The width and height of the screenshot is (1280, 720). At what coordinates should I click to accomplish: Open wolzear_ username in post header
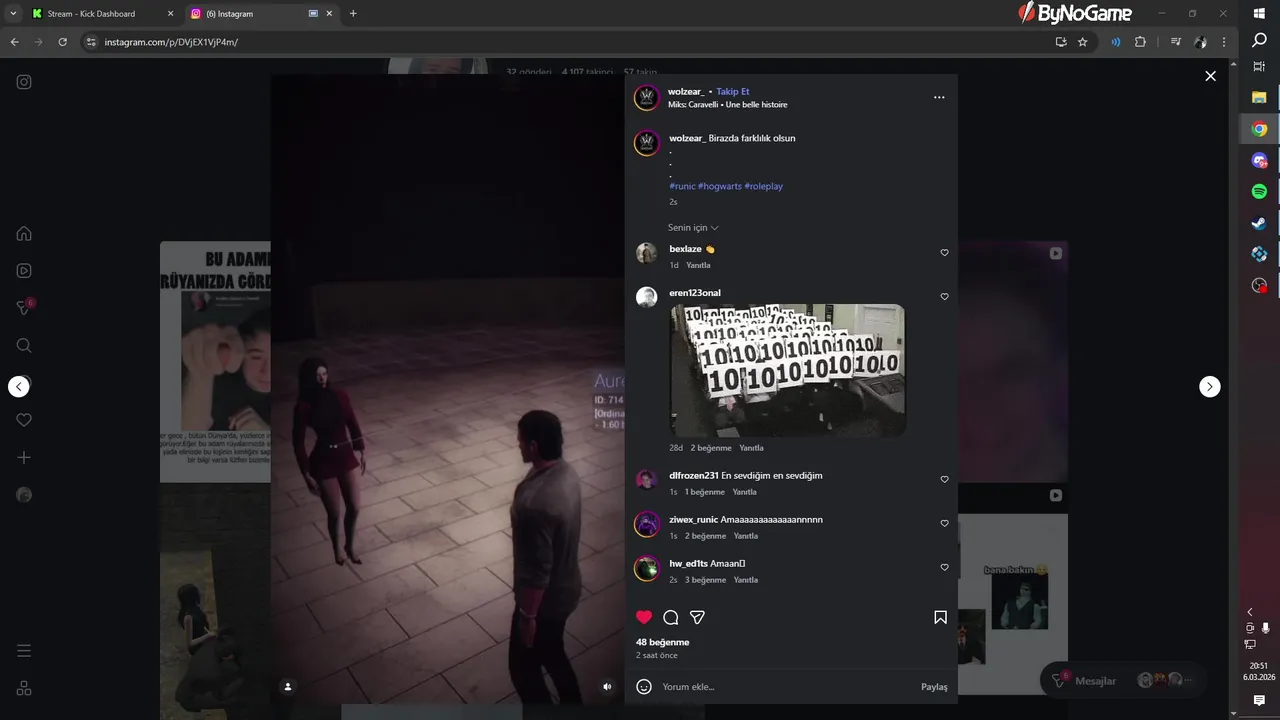(686, 92)
